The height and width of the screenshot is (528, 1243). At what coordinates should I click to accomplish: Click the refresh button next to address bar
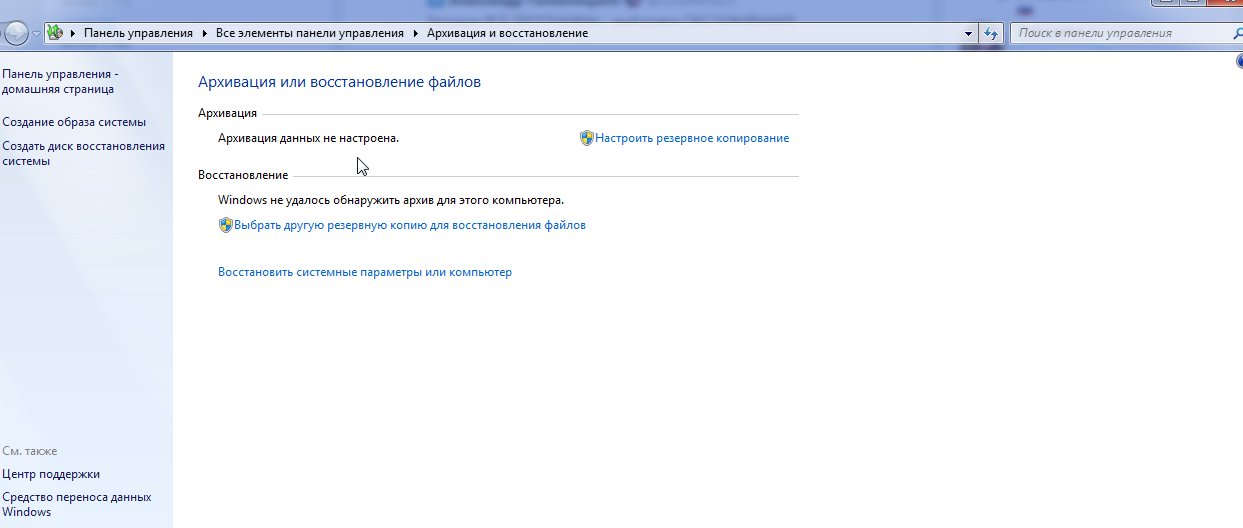pos(991,33)
